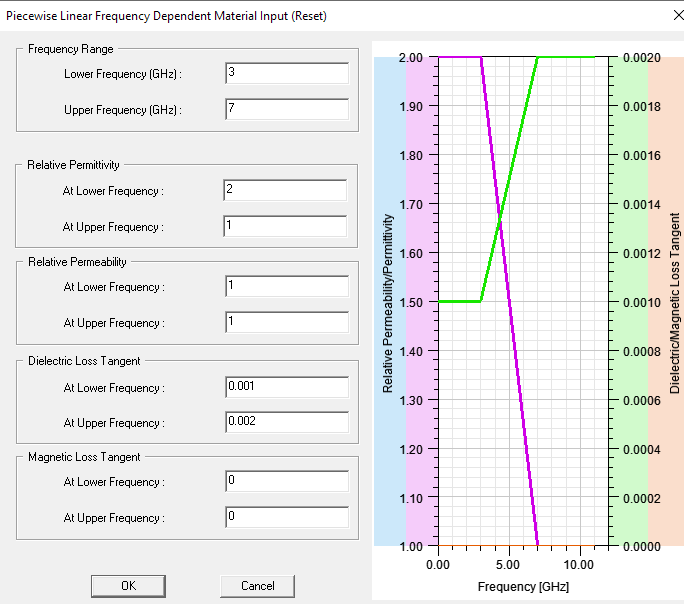This screenshot has height=604, width=684.
Task: Click Dielectric Loss Tangent lower frequency field
Action: click(286, 387)
